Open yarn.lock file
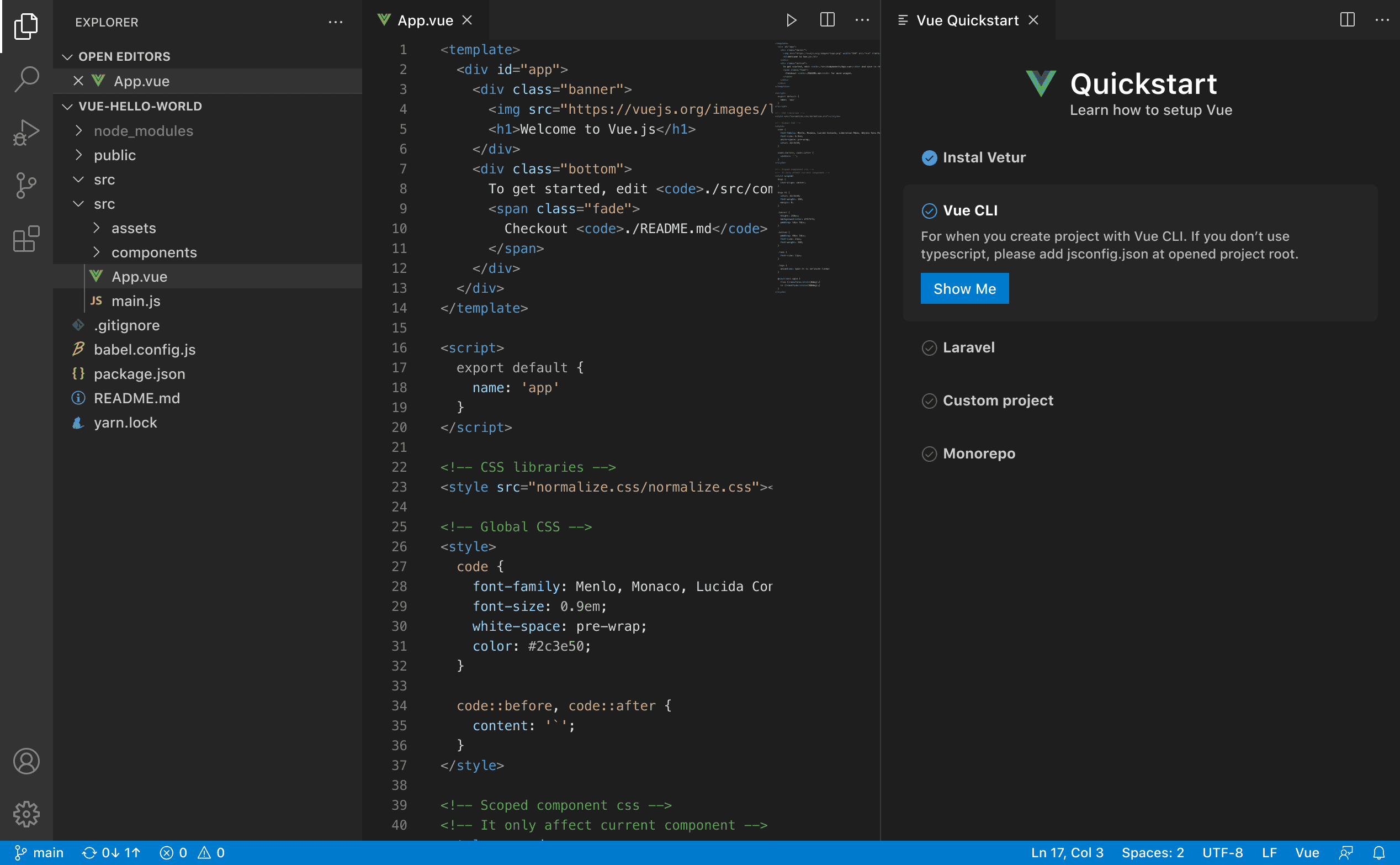1400x865 pixels. pos(208,423)
